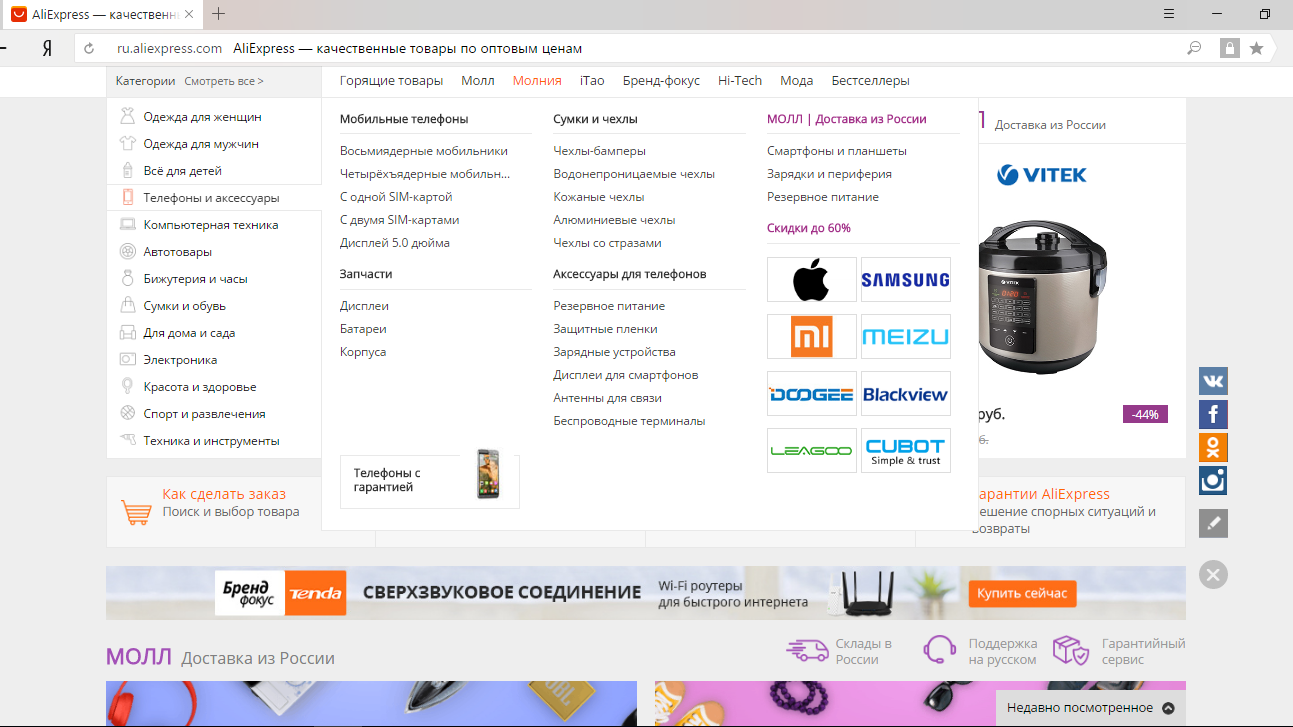
Task: Switch to the 'Hi-Tech' tab
Action: [x=740, y=81]
